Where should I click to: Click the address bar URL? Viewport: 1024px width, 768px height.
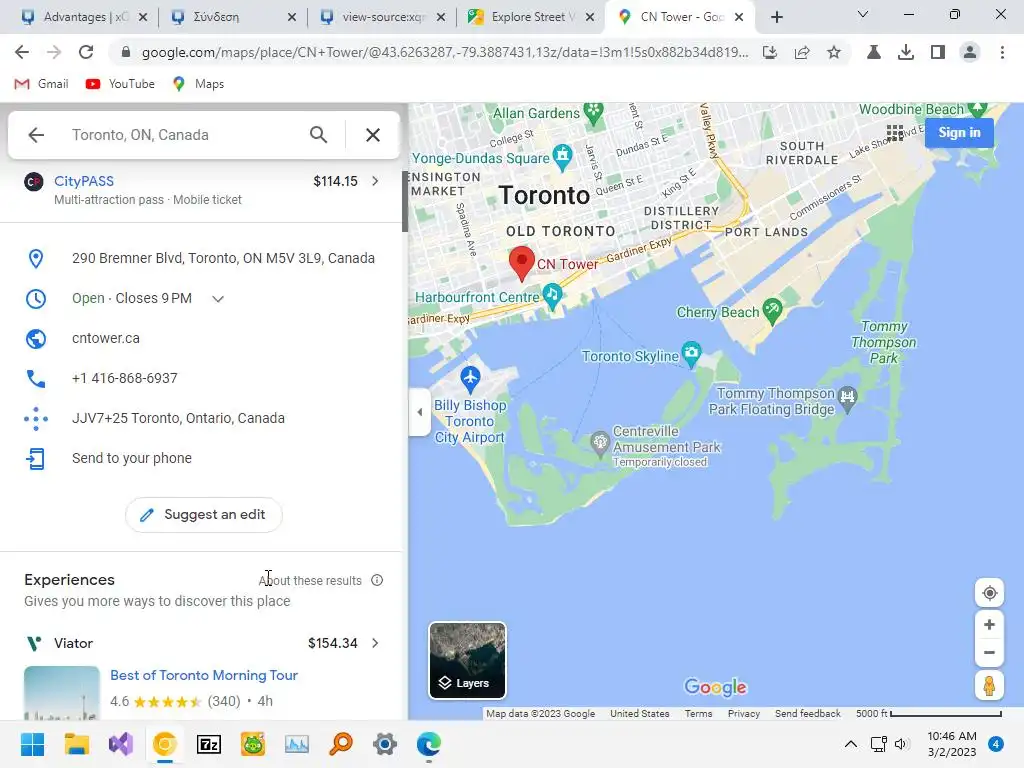click(445, 52)
